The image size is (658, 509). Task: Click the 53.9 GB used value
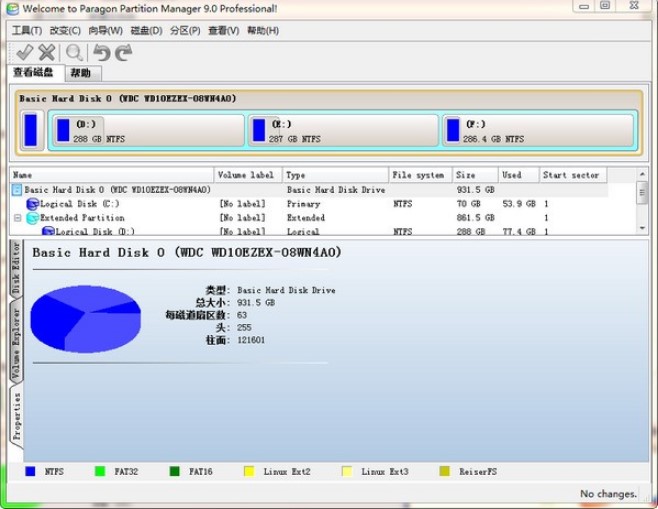click(519, 204)
